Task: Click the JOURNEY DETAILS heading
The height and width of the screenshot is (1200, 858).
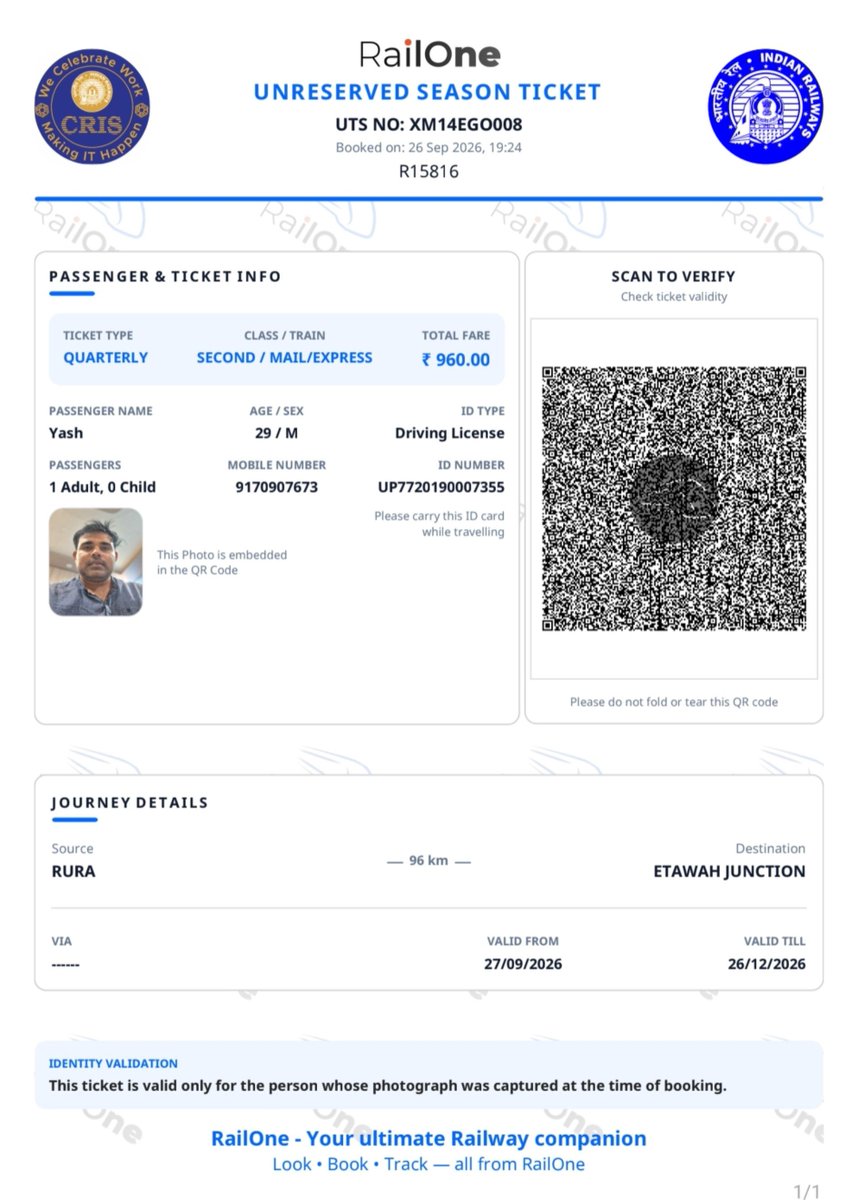Action: pos(130,803)
